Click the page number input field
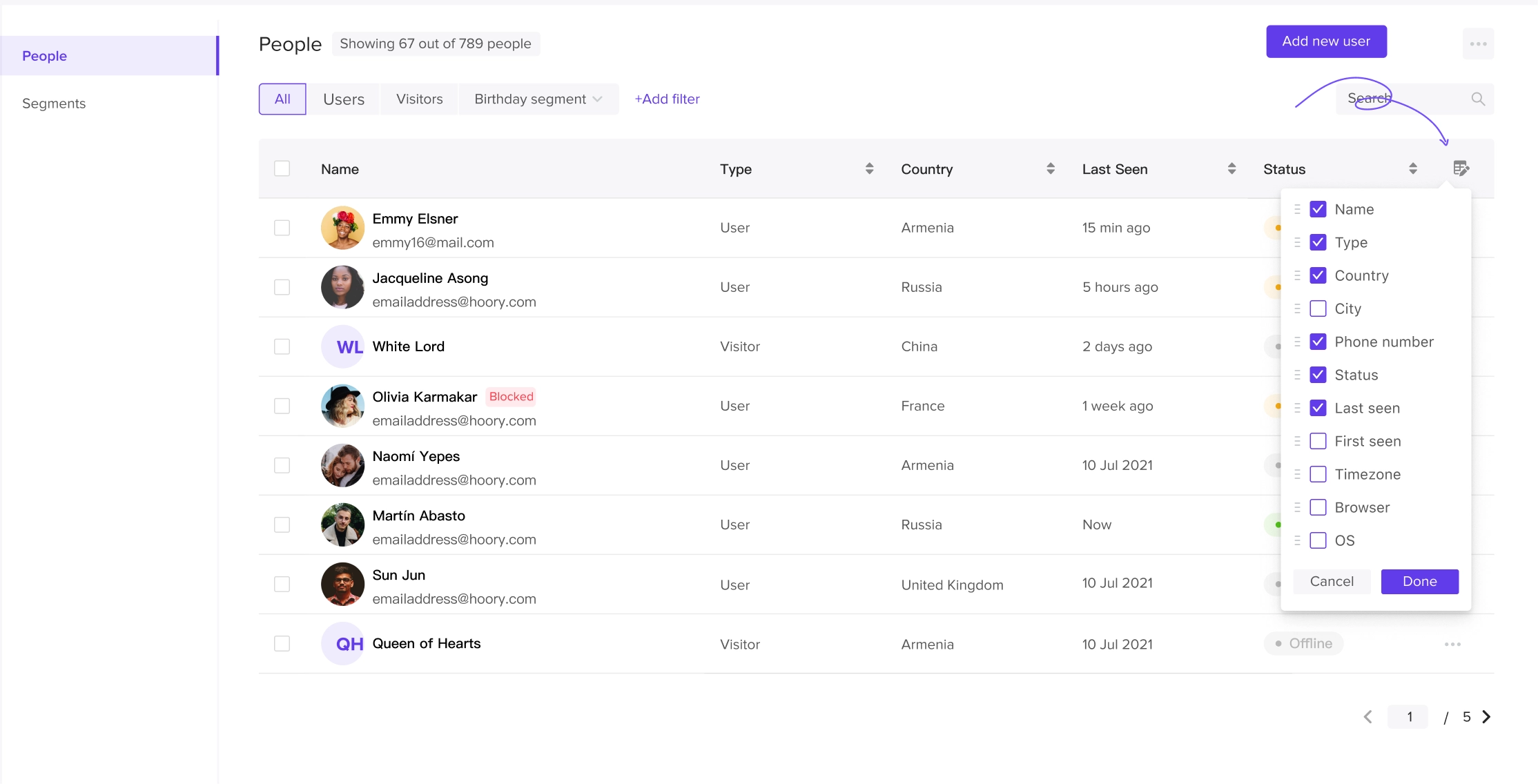This screenshot has width=1538, height=784. (x=1408, y=717)
